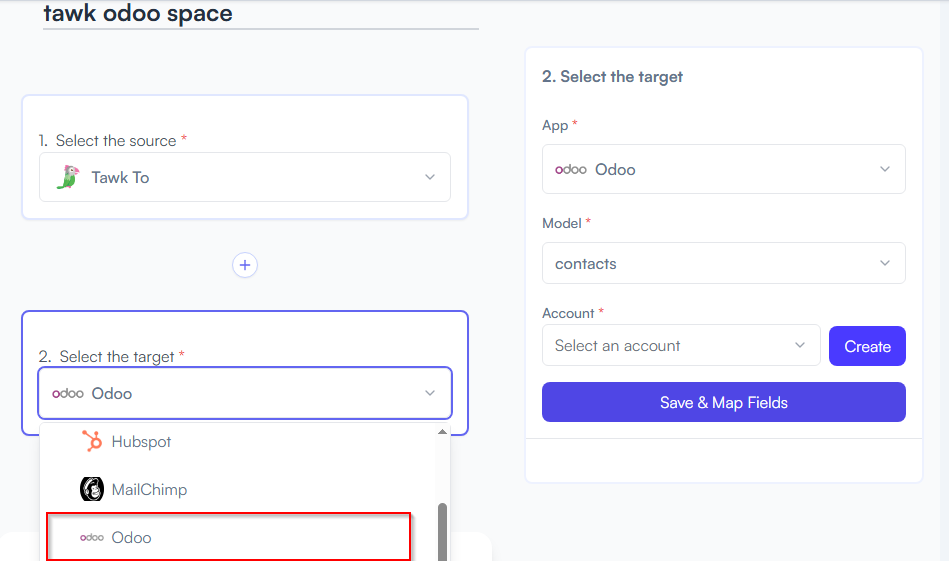The width and height of the screenshot is (949, 561).
Task: Click Save & Map Fields button
Action: click(x=724, y=402)
